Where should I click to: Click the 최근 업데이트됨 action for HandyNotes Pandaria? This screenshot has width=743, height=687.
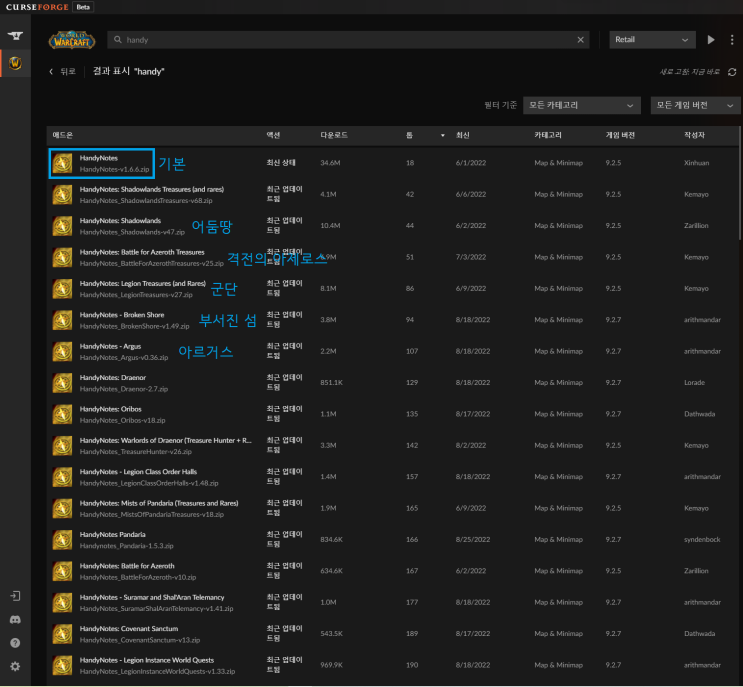284,540
